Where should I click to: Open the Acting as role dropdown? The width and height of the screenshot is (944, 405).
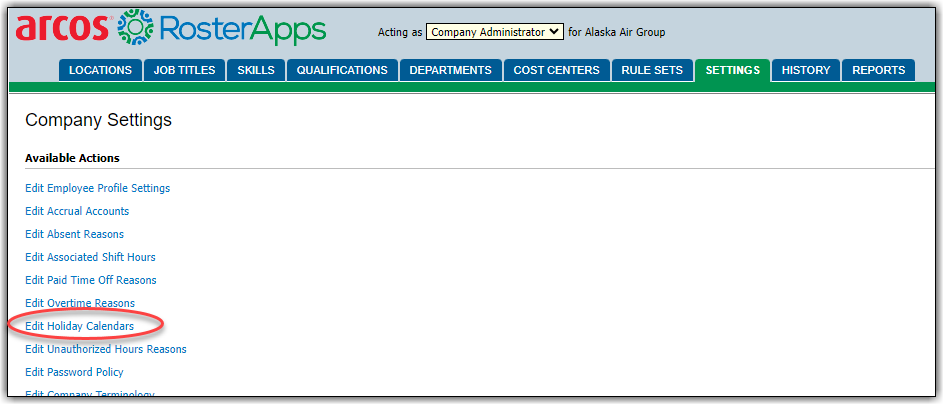[x=494, y=32]
